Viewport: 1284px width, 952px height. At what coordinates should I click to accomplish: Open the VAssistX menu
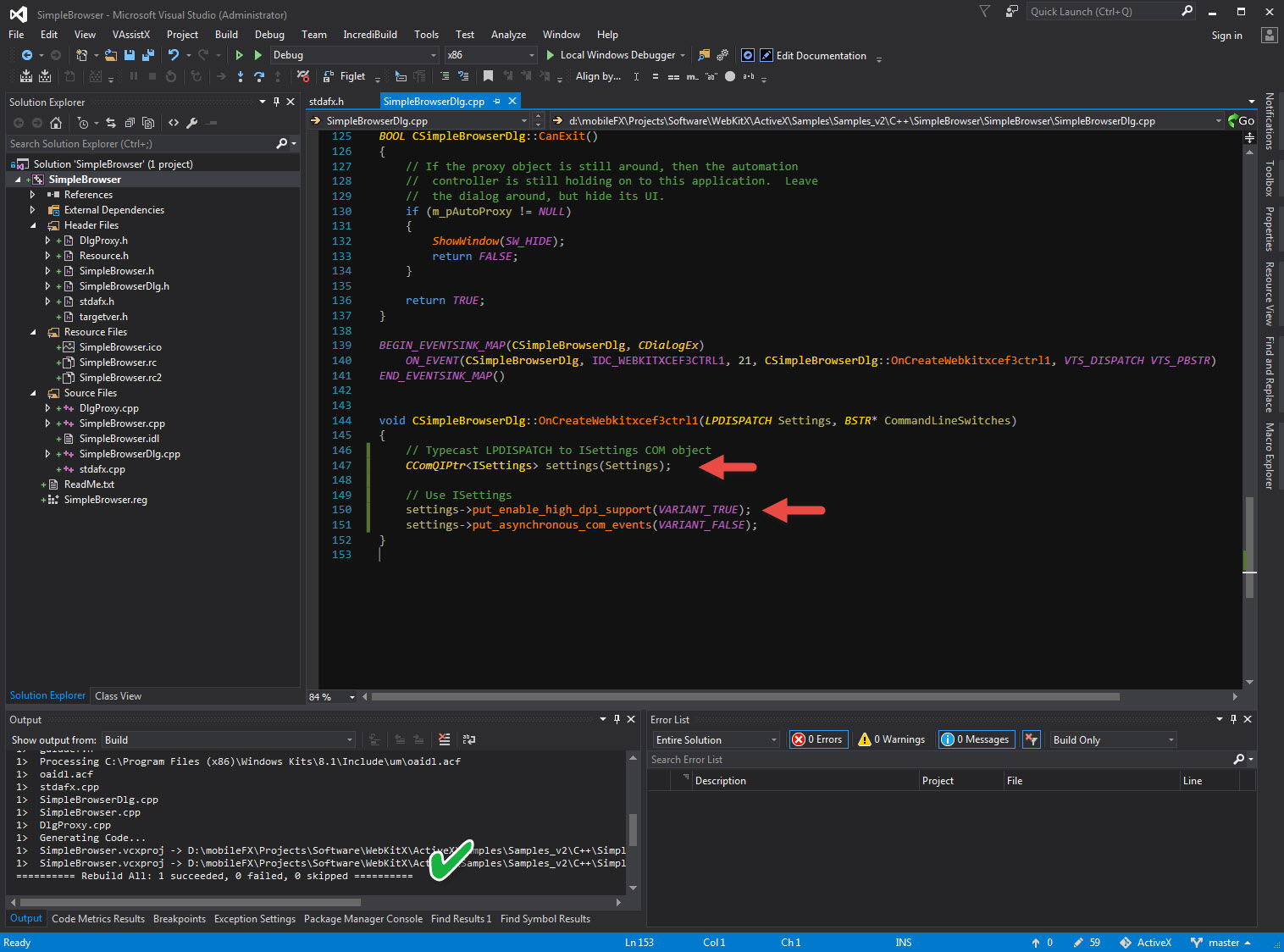[131, 35]
